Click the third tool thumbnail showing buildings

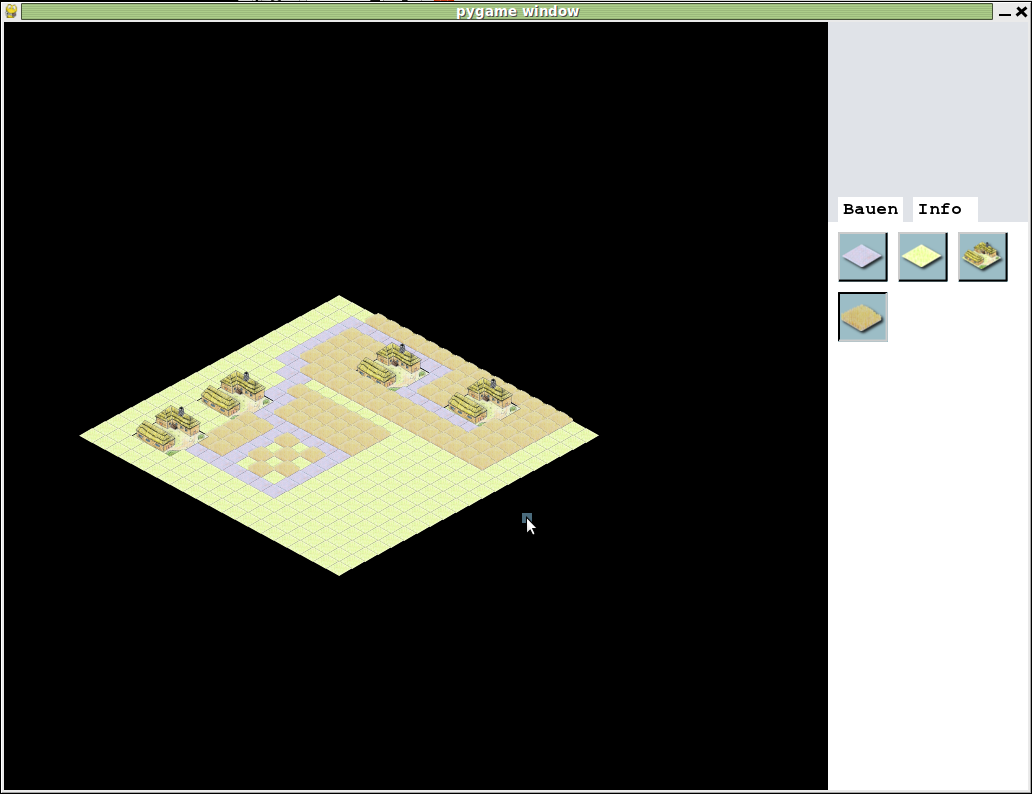(982, 256)
